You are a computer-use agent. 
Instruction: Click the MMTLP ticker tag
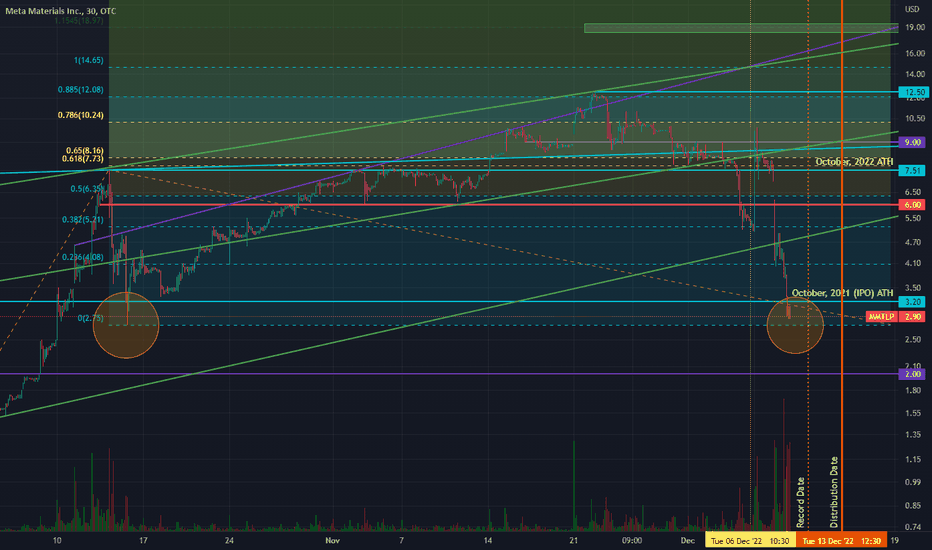tap(881, 317)
